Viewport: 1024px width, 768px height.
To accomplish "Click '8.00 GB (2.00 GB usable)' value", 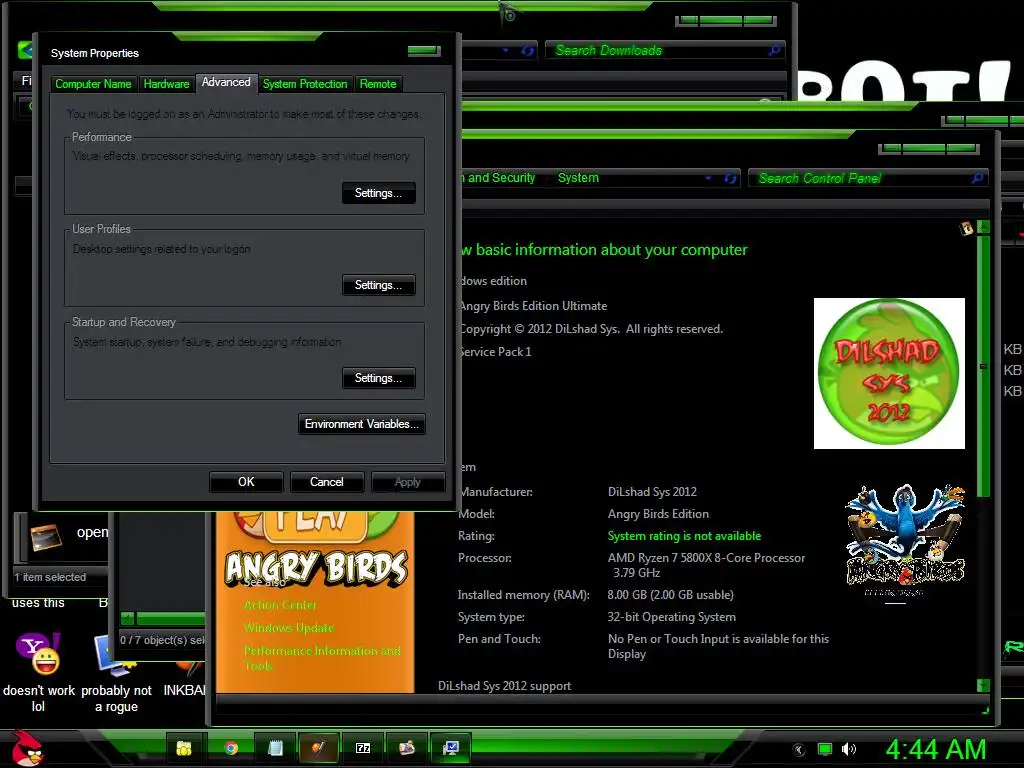I will pyautogui.click(x=671, y=595).
